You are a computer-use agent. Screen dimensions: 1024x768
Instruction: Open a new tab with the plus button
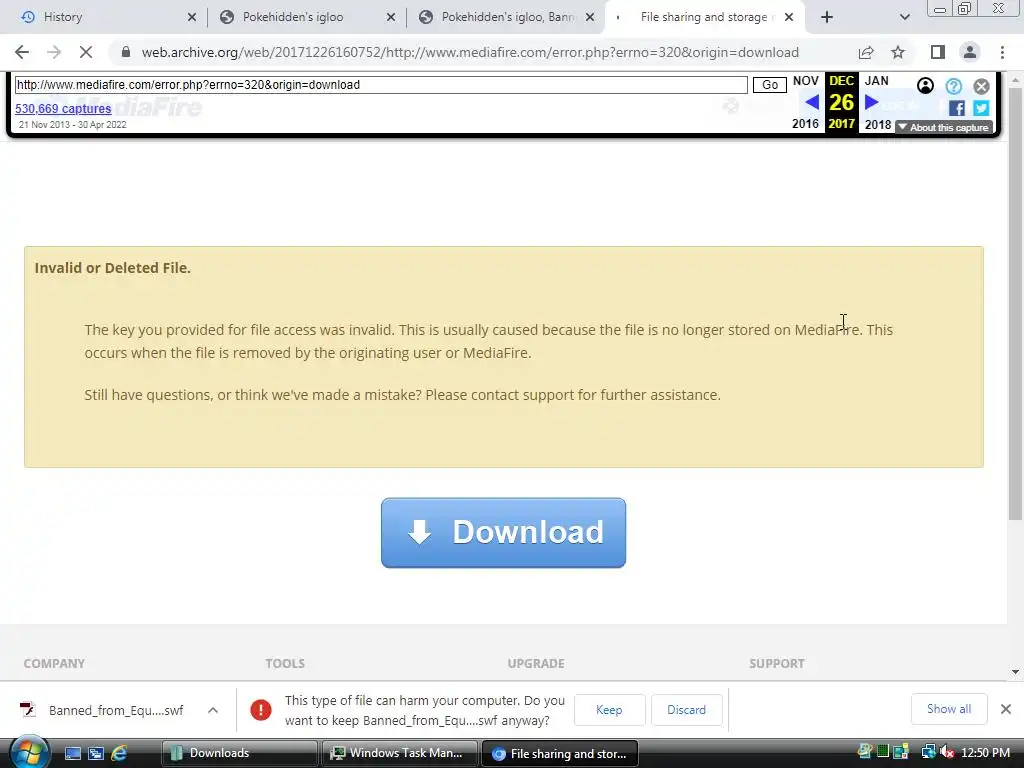827,17
